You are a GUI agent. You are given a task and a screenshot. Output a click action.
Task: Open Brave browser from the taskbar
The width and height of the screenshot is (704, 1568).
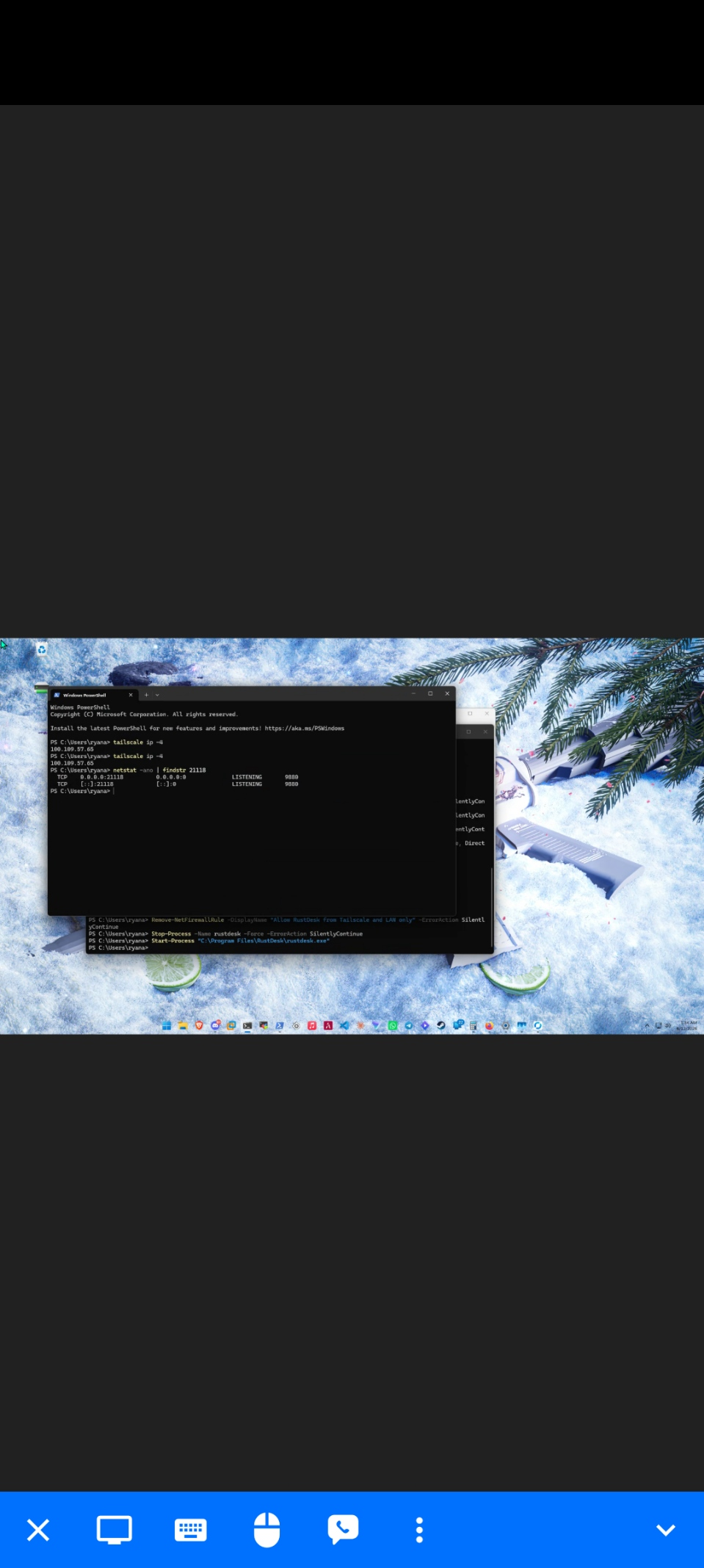(x=199, y=1025)
